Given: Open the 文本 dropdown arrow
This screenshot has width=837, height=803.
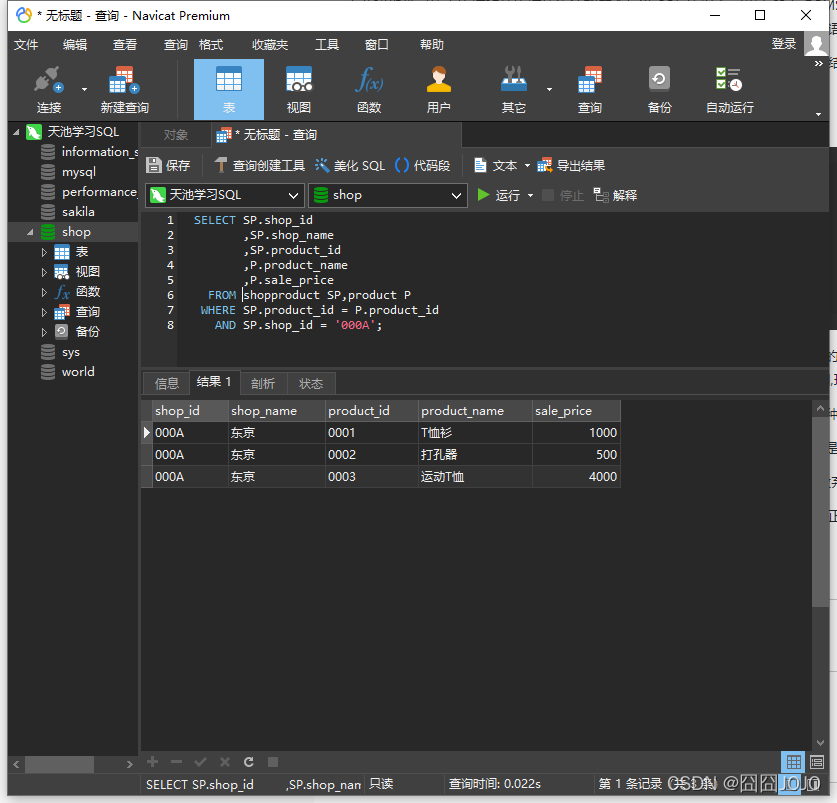Looking at the screenshot, I should (527, 166).
